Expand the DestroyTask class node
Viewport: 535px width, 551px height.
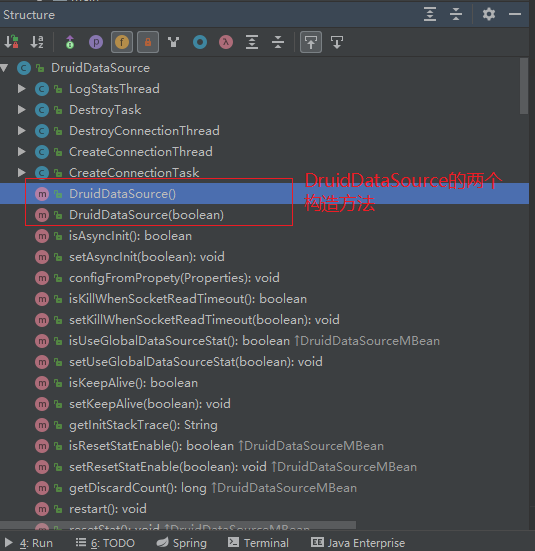click(x=21, y=110)
